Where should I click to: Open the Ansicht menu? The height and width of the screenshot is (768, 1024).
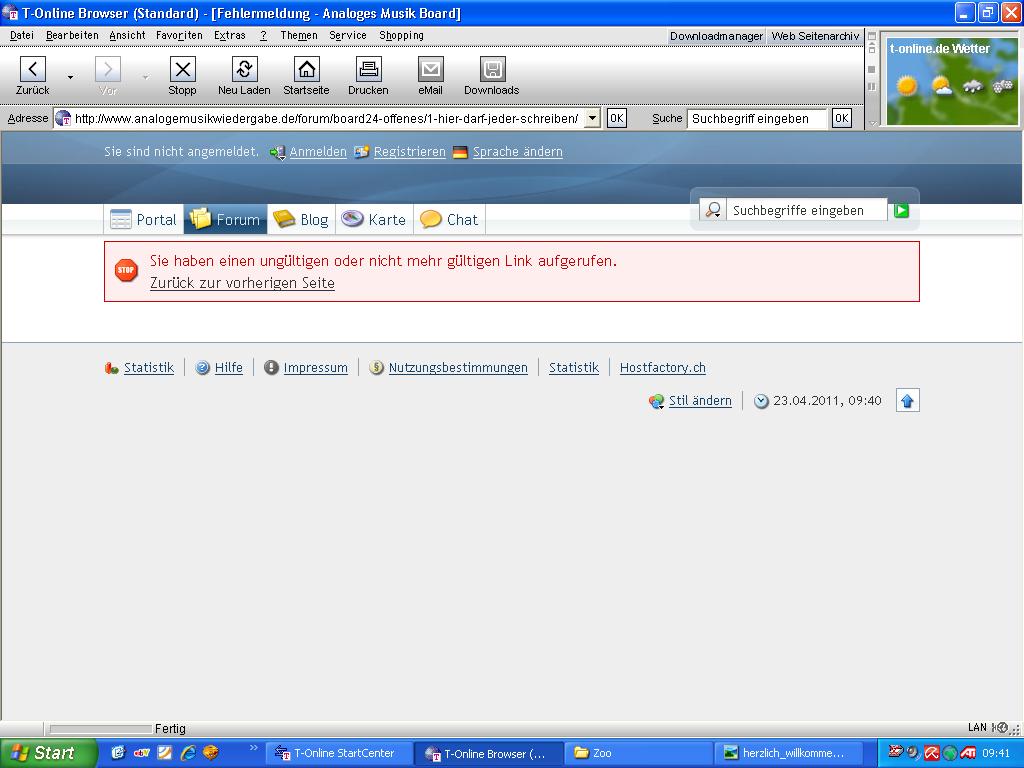(x=127, y=35)
